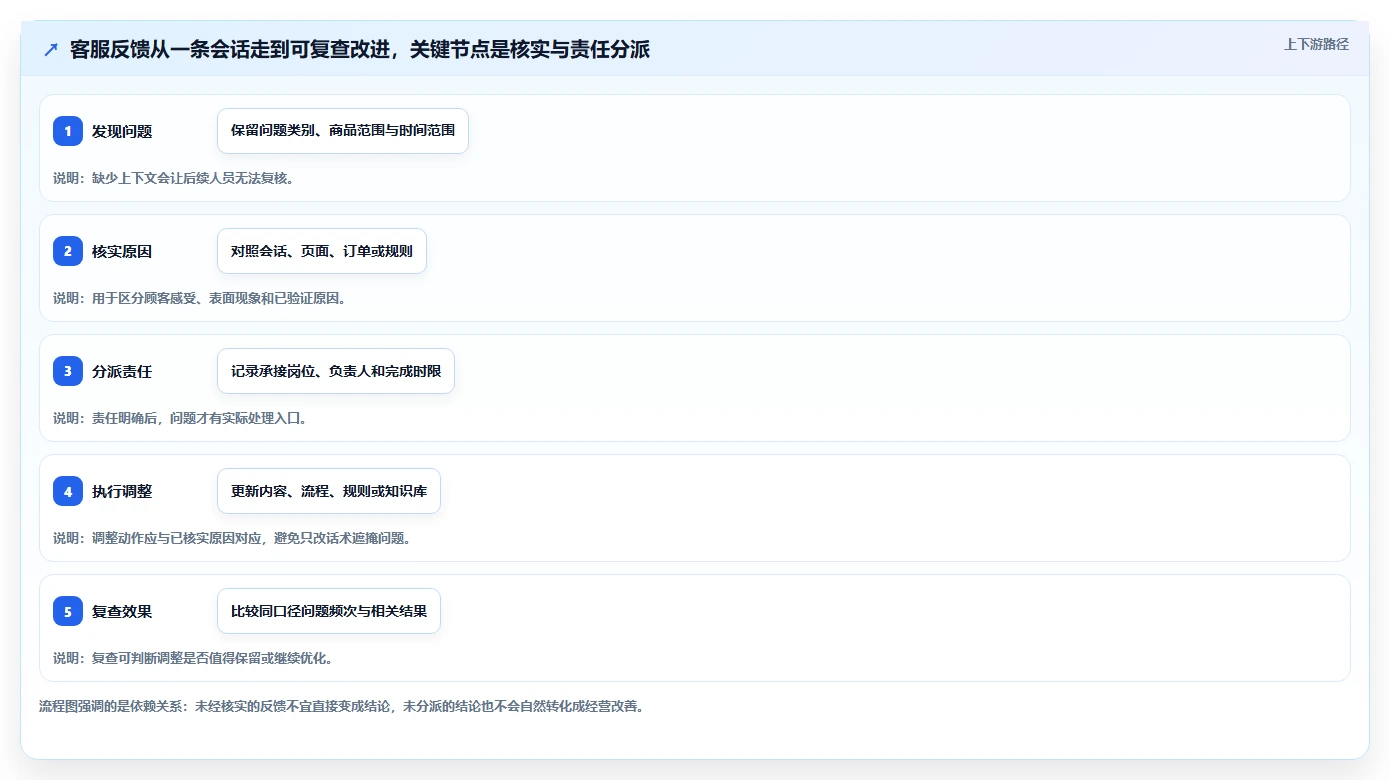The image size is (1390, 780).
Task: Click the footer text starting 流程图强调的是依赖关系
Action: click(x=342, y=706)
